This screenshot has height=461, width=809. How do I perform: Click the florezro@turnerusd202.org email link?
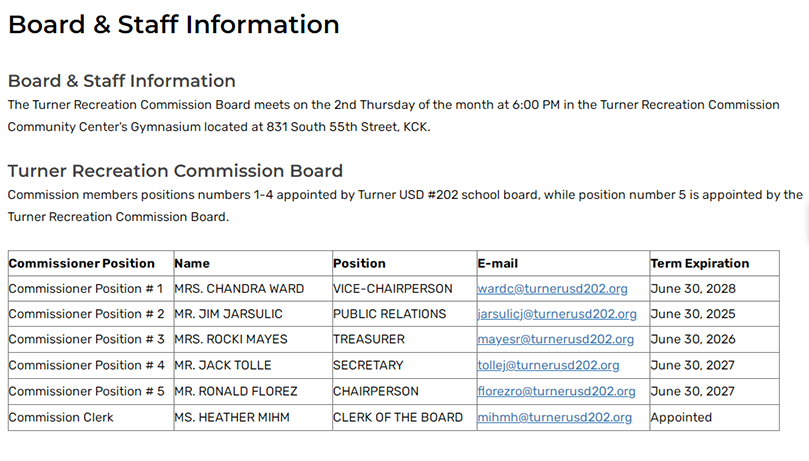556,391
